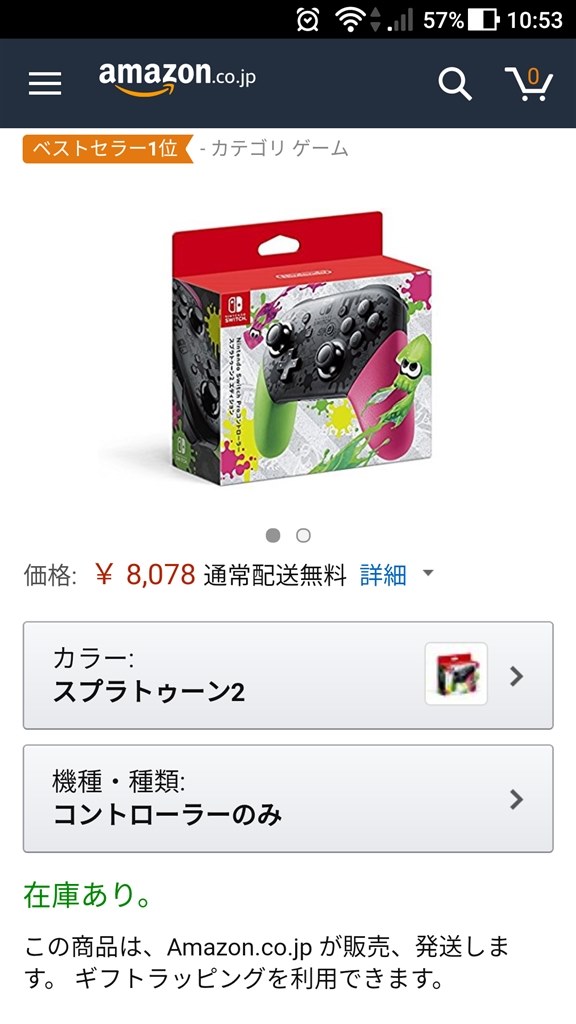Tap the Amazon.co.jp logo
The width and height of the screenshot is (576, 1024).
[177, 78]
